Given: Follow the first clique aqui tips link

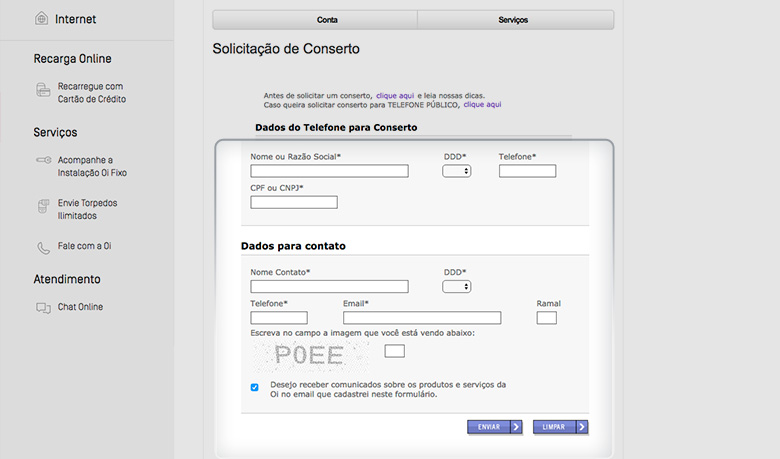Looking at the screenshot, I should pyautogui.click(x=395, y=95).
